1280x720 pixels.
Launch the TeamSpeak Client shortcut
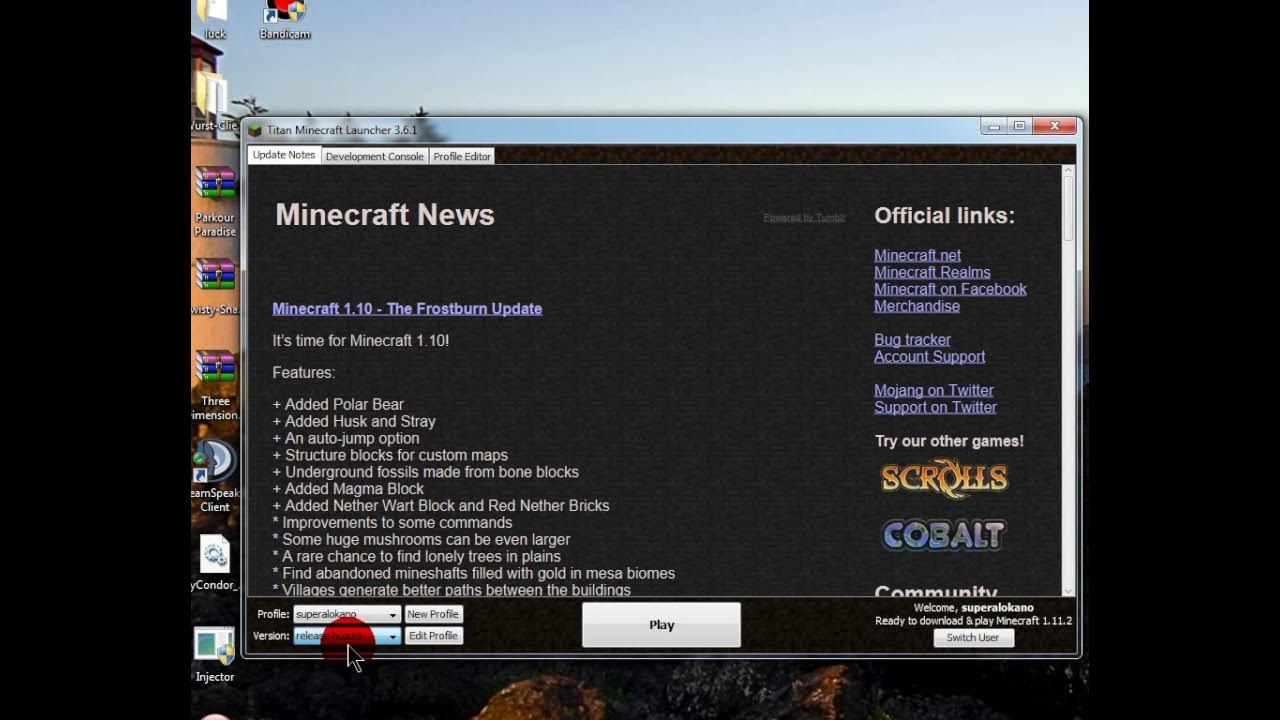tap(215, 476)
